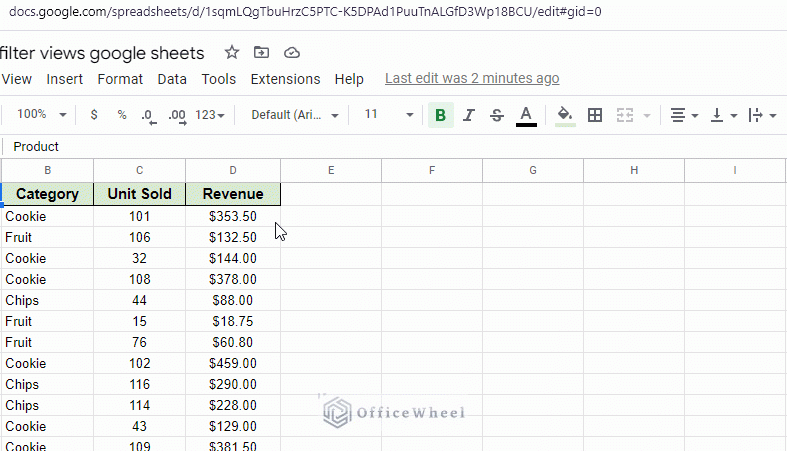Viewport: 787px width, 451px height.
Task: Select the Category header cell
Action: (47, 194)
